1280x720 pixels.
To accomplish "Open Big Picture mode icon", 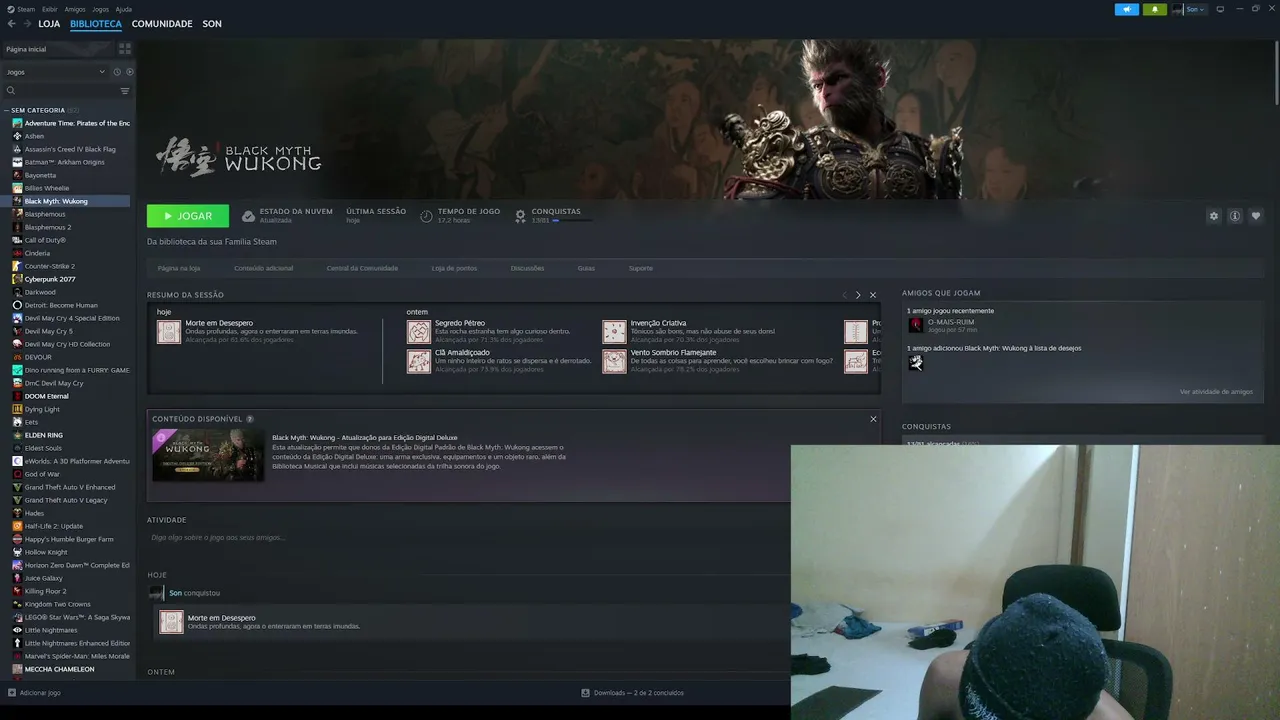I will tap(1220, 9).
